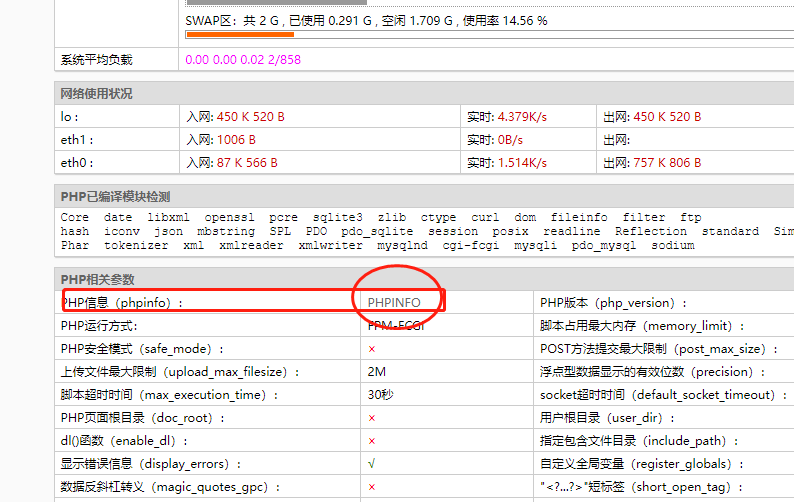Click eth1 inbound value 1006 B
The image size is (794, 502).
coord(236,140)
